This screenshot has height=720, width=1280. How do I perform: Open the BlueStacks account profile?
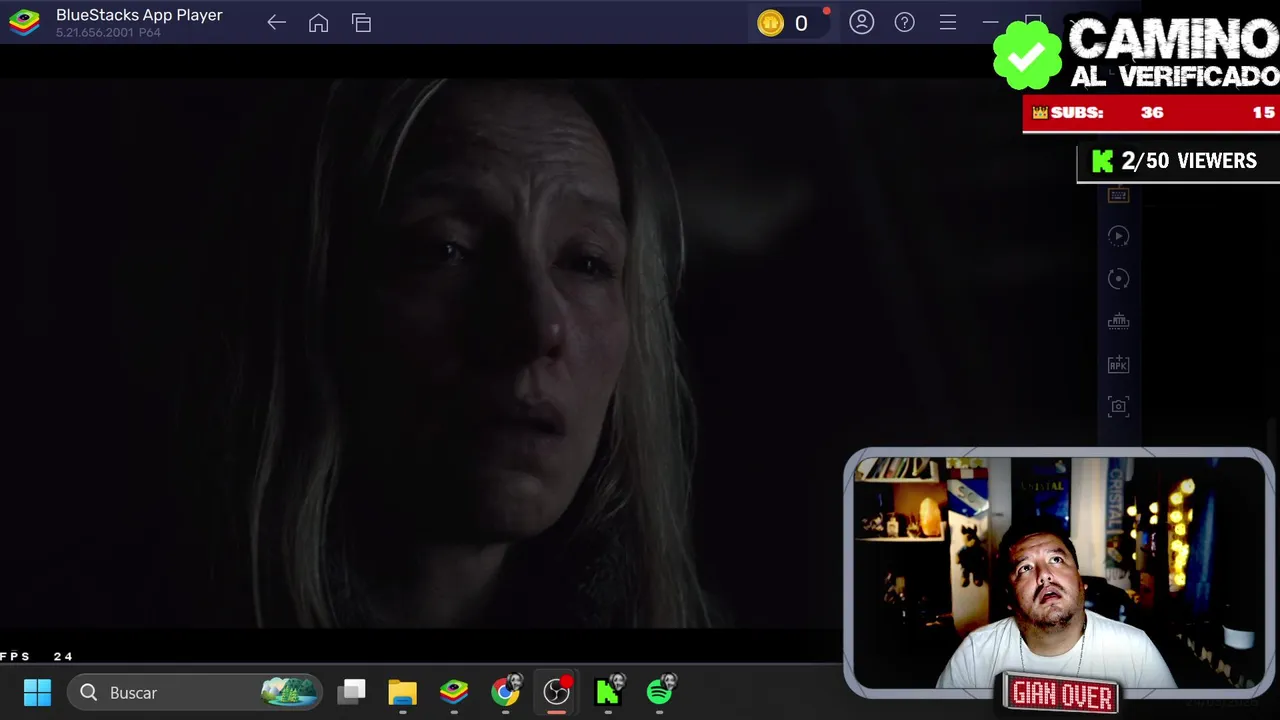pyautogui.click(x=861, y=22)
